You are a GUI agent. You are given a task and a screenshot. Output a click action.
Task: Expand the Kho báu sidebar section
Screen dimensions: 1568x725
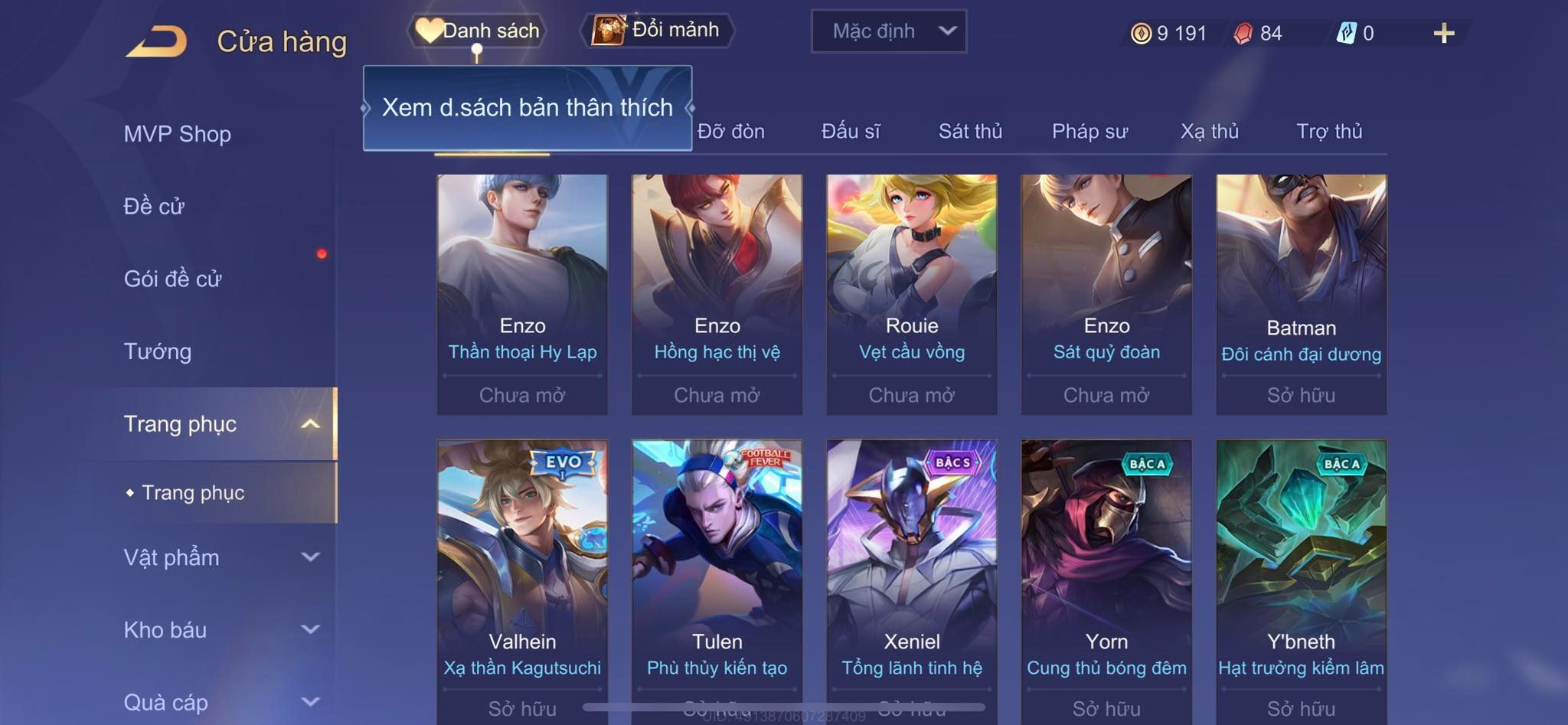[x=310, y=629]
